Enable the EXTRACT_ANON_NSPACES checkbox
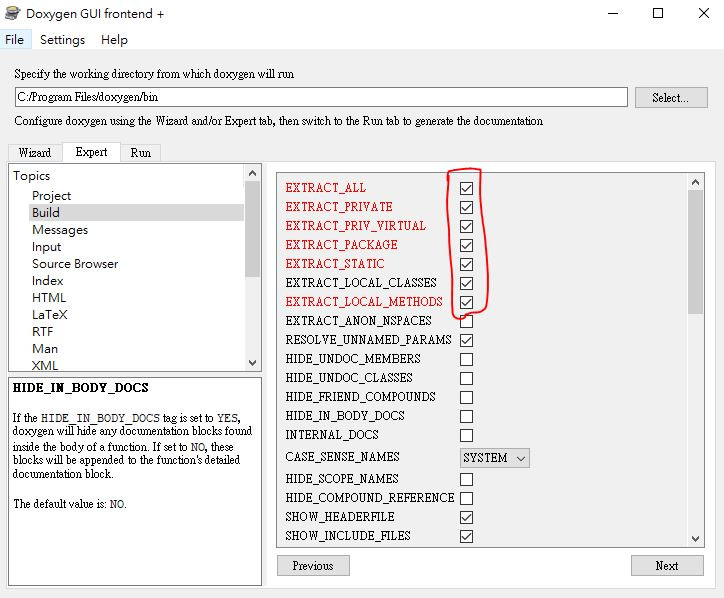 (466, 321)
